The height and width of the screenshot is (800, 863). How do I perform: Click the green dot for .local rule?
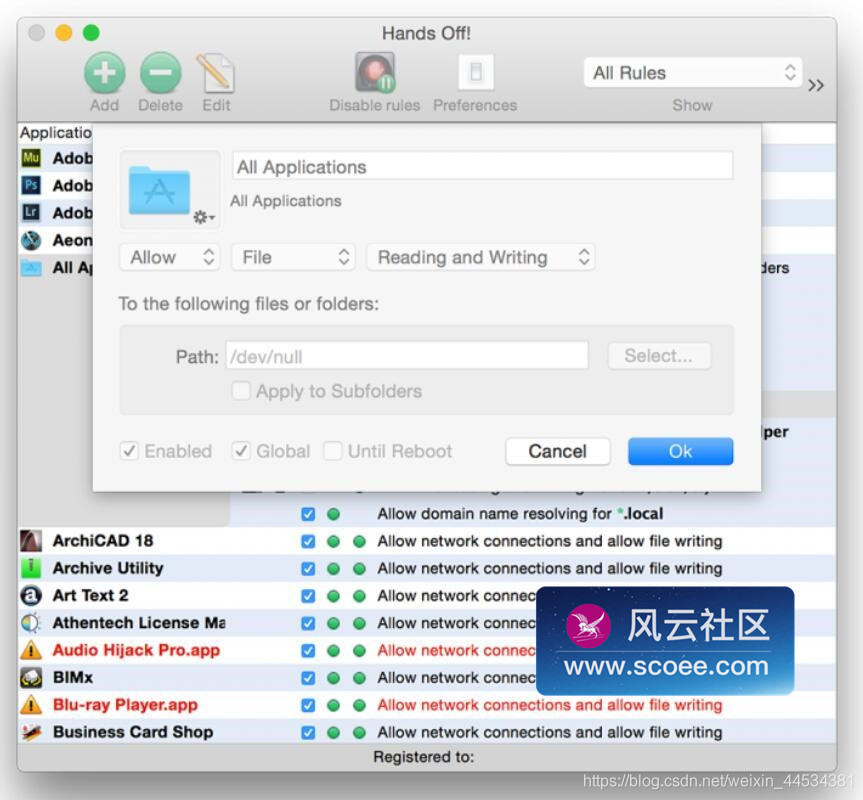tap(333, 514)
